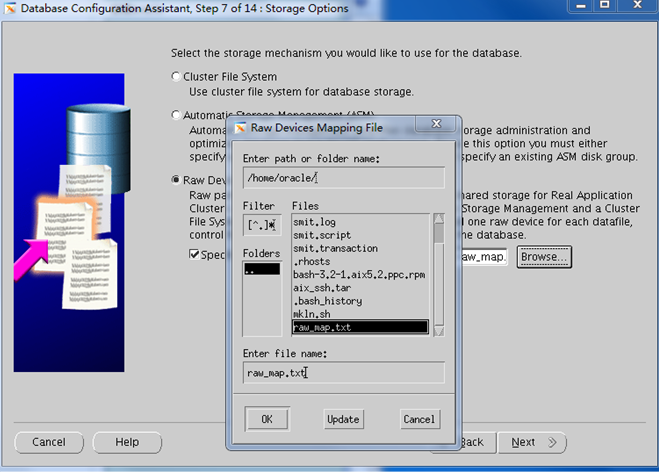This screenshot has width=659, height=472.
Task: Click the Files list scroll up arrow
Action: click(x=439, y=219)
